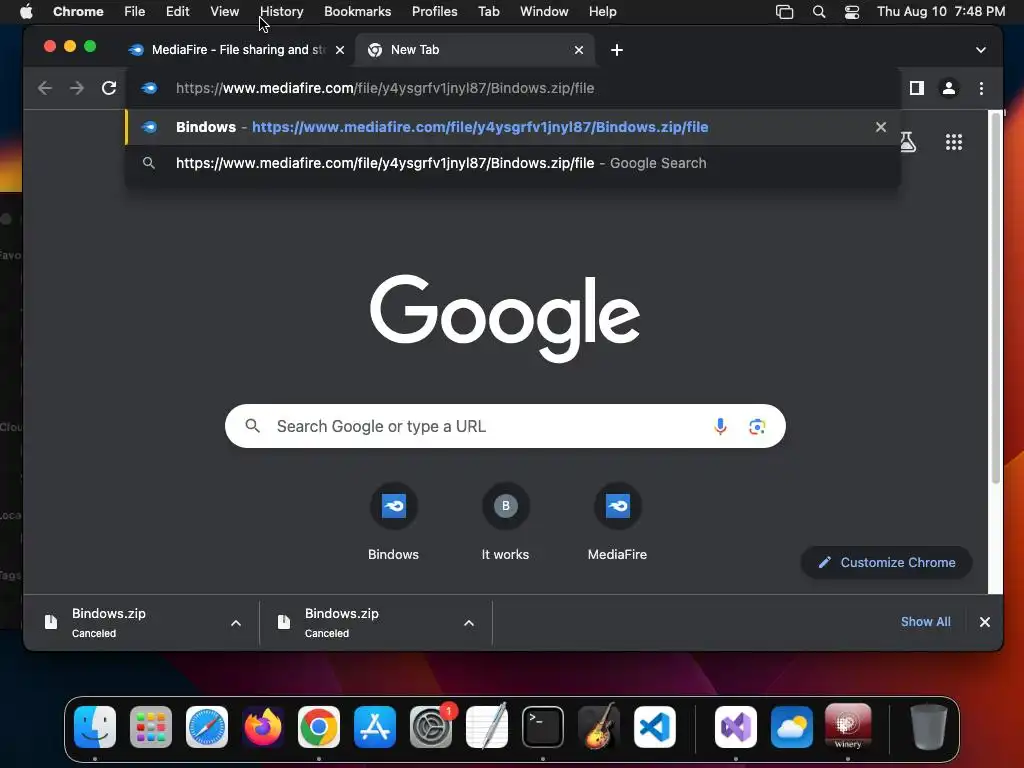Remove the Bindows suggestion with its X
This screenshot has height=768, width=1024.
click(x=880, y=127)
